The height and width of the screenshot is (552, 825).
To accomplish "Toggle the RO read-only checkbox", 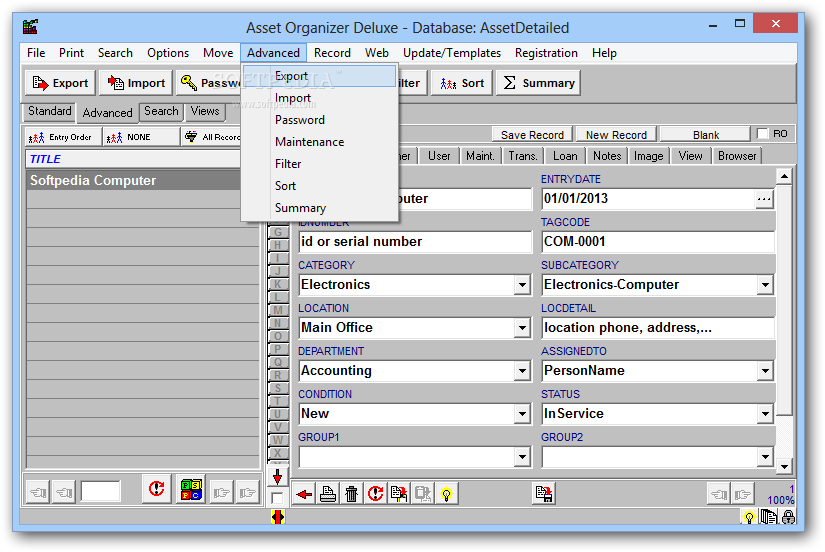I will coord(762,134).
